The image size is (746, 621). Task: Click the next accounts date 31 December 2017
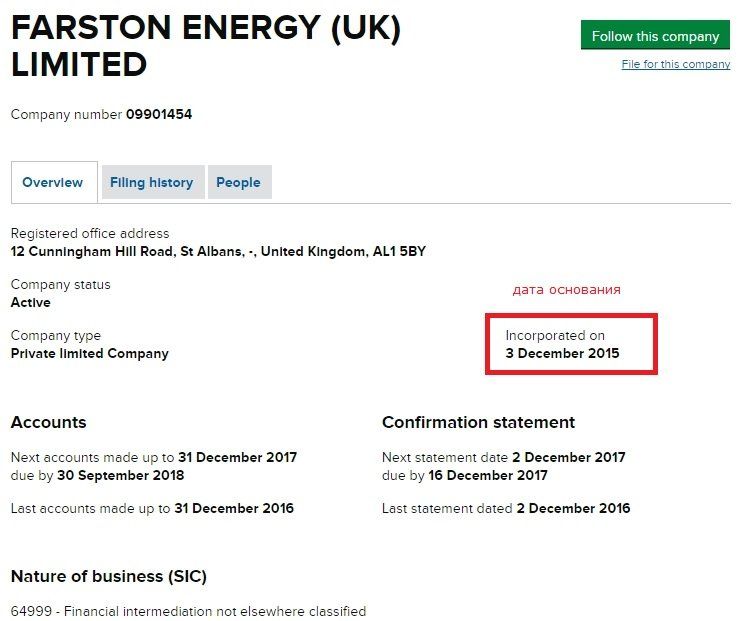pyautogui.click(x=238, y=457)
